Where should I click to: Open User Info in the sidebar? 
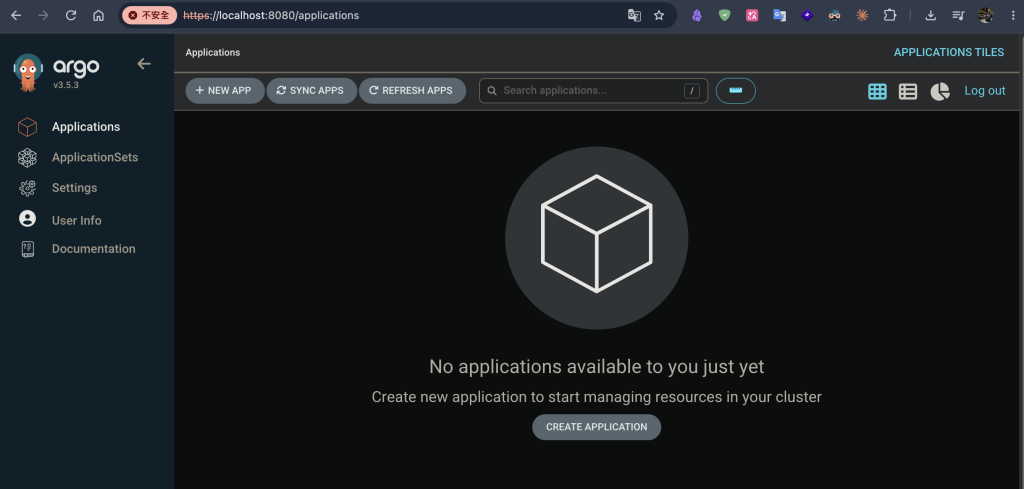click(x=76, y=221)
